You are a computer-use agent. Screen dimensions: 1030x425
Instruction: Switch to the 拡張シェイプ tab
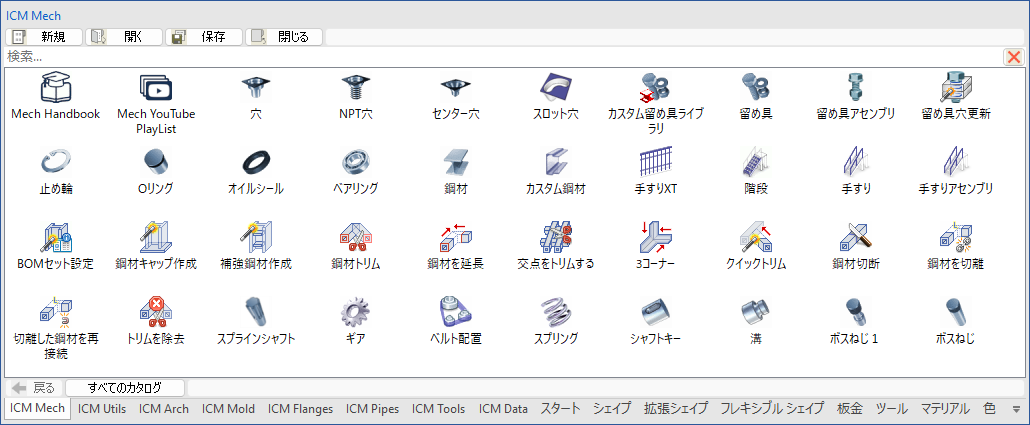click(676, 409)
